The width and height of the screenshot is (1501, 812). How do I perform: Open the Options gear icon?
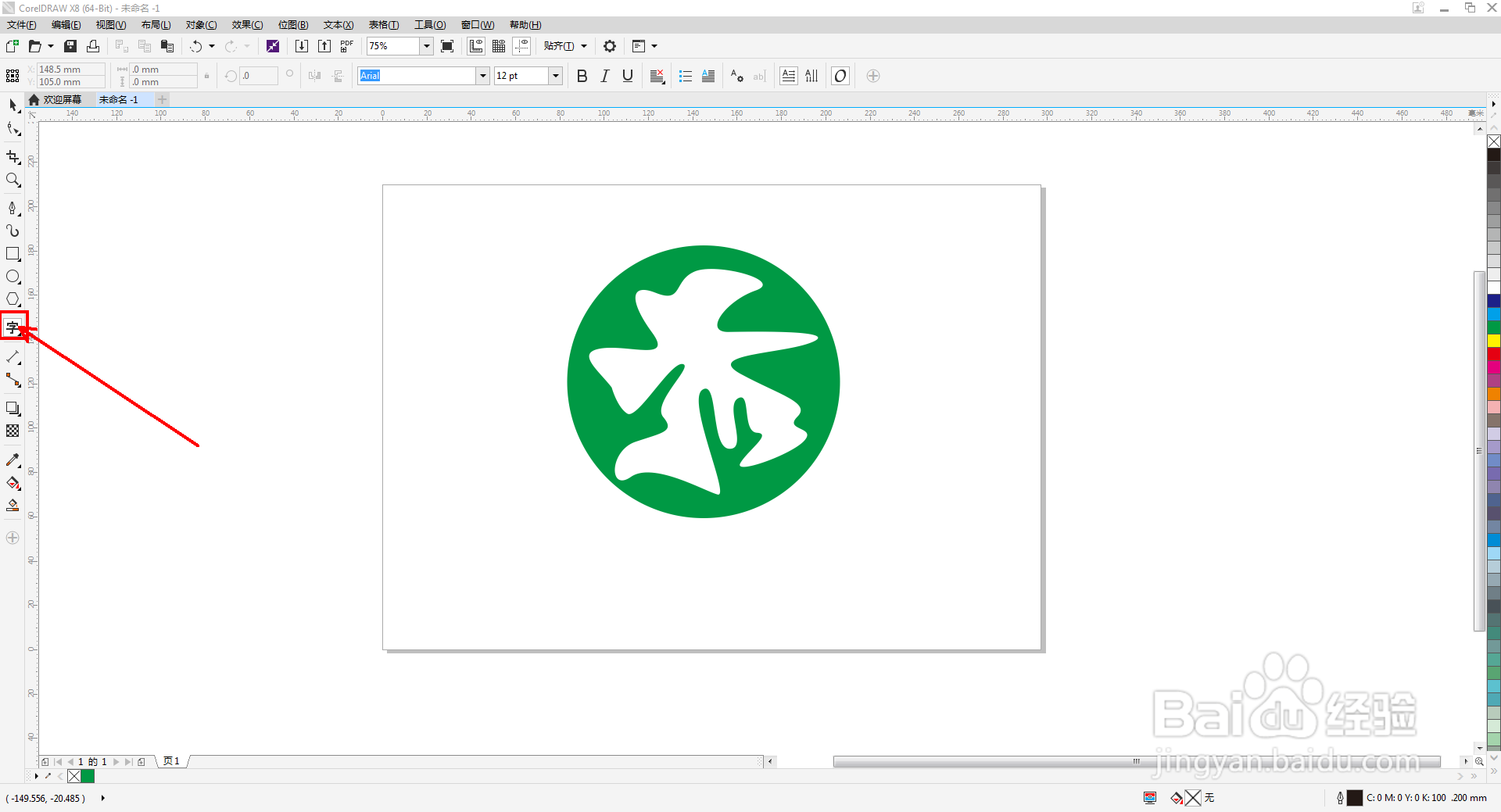(x=610, y=46)
